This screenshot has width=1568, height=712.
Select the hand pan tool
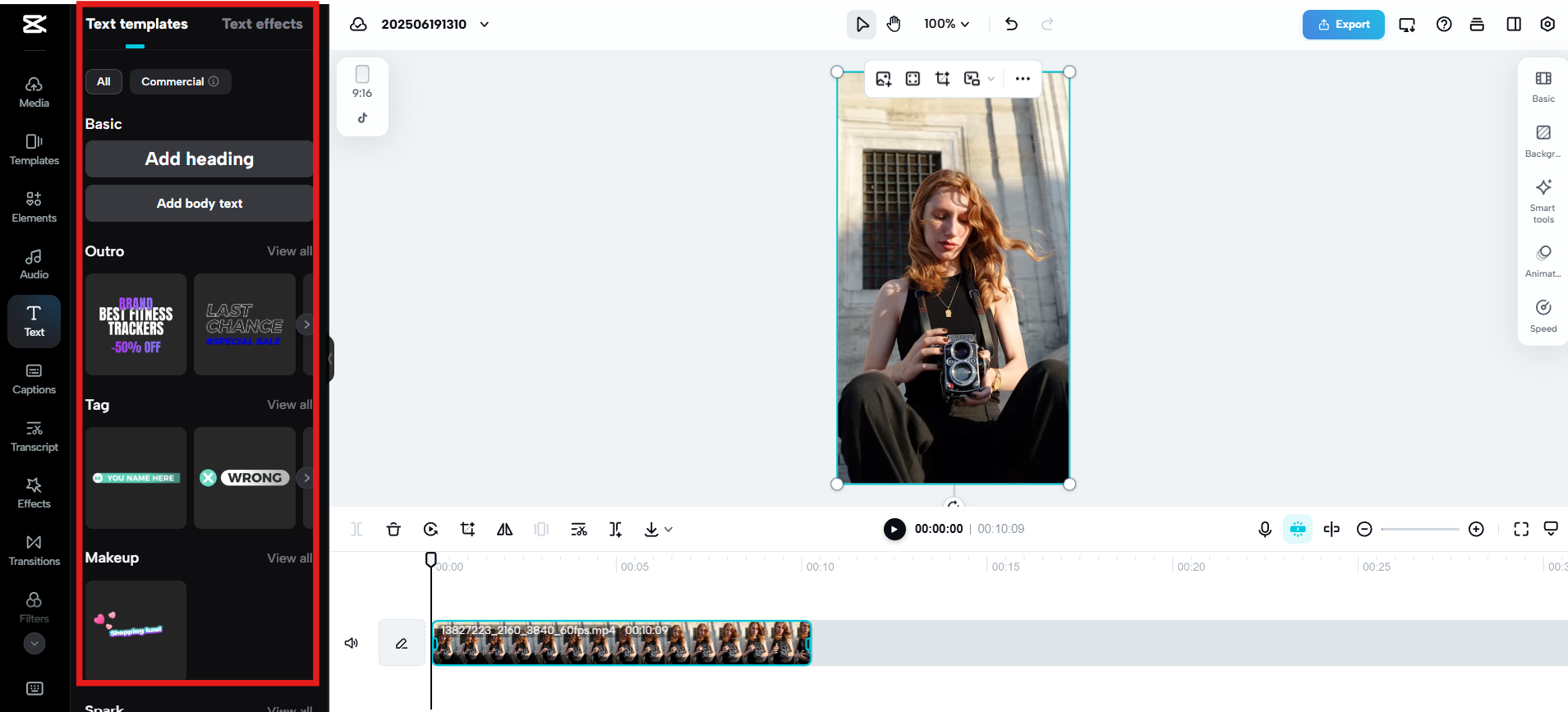(894, 25)
